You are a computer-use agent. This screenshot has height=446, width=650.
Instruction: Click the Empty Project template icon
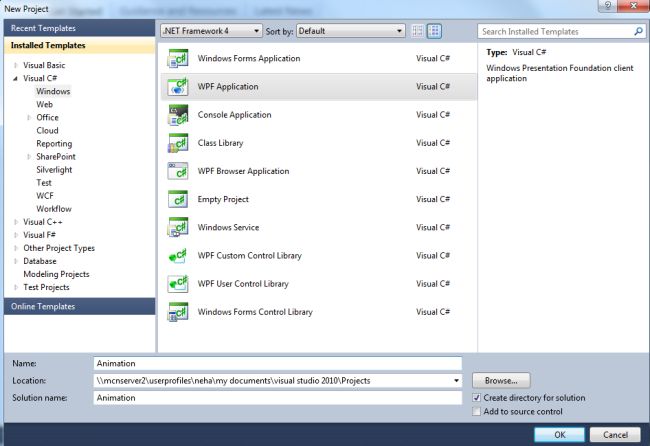tap(178, 199)
